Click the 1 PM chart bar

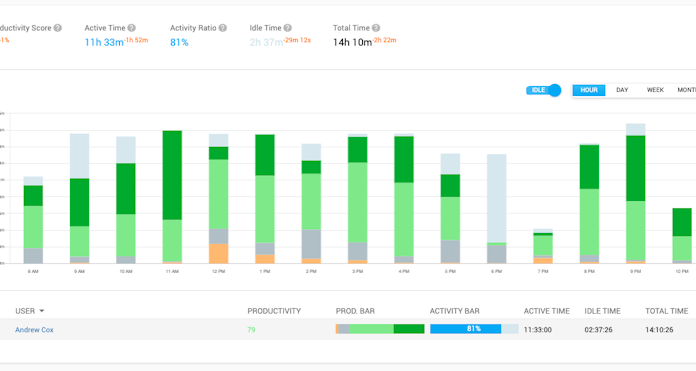click(265, 199)
